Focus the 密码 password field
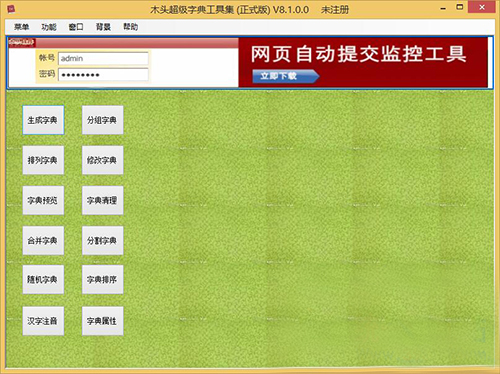This screenshot has width=500, height=374. tap(103, 75)
